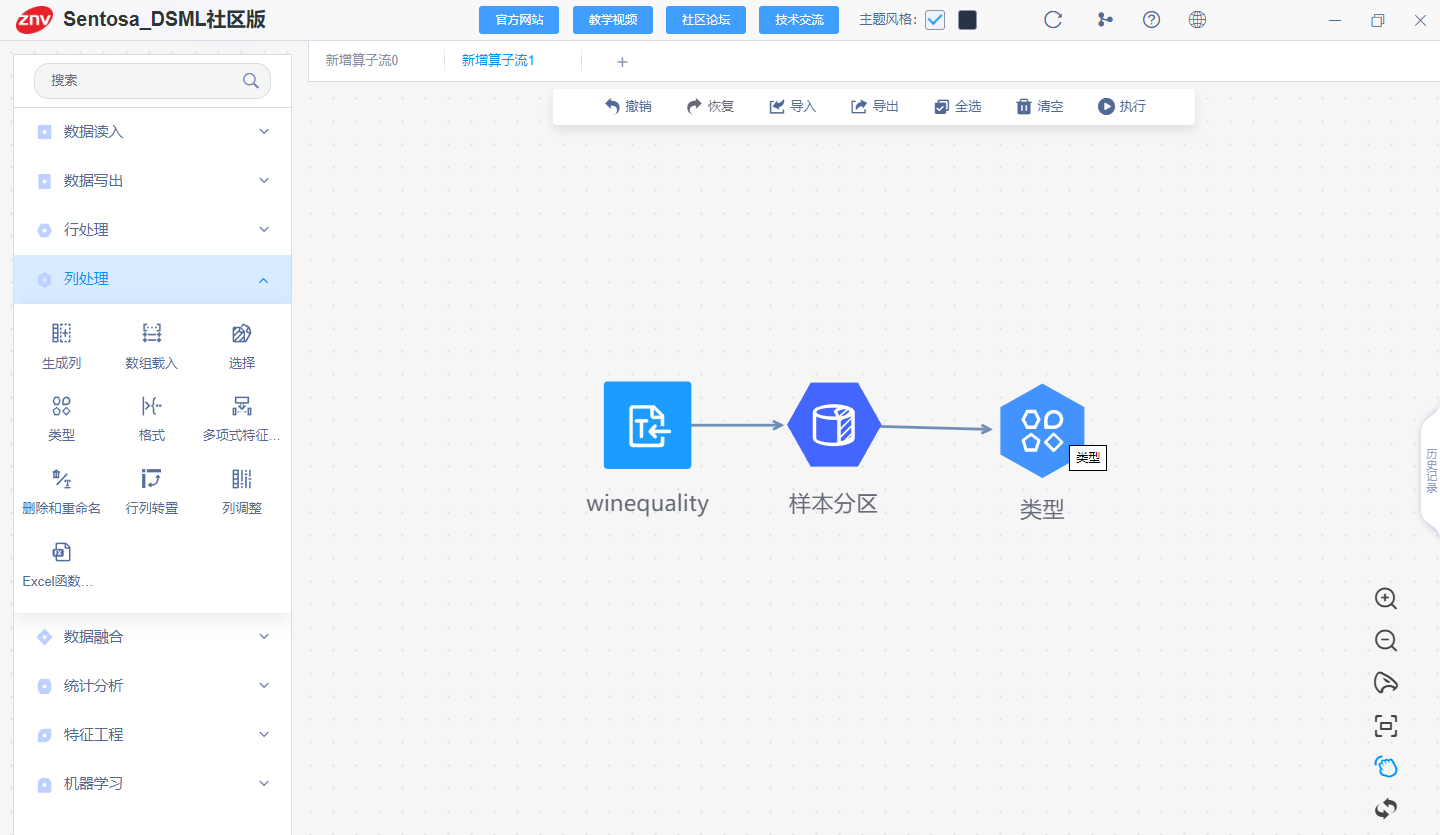1440x835 pixels.
Task: Select the 类型 node on canvas
Action: point(1042,431)
